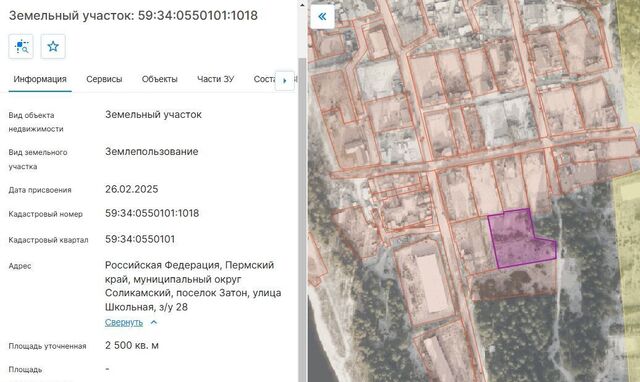640x382 pixels.
Task: Click the value Землепользование
Action: click(152, 151)
